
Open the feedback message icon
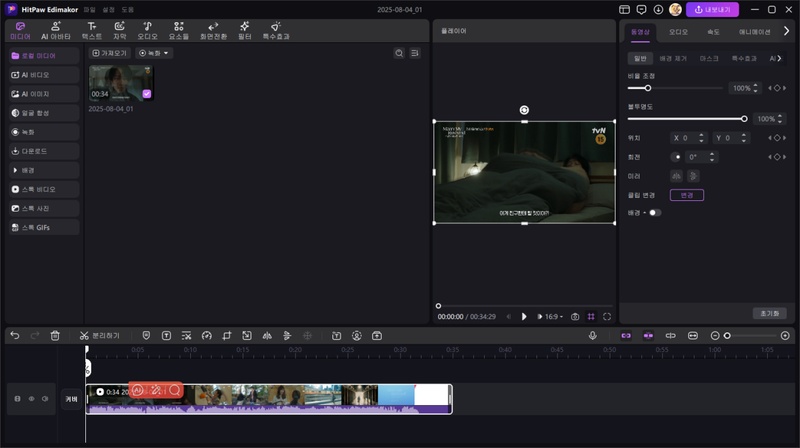pos(641,10)
